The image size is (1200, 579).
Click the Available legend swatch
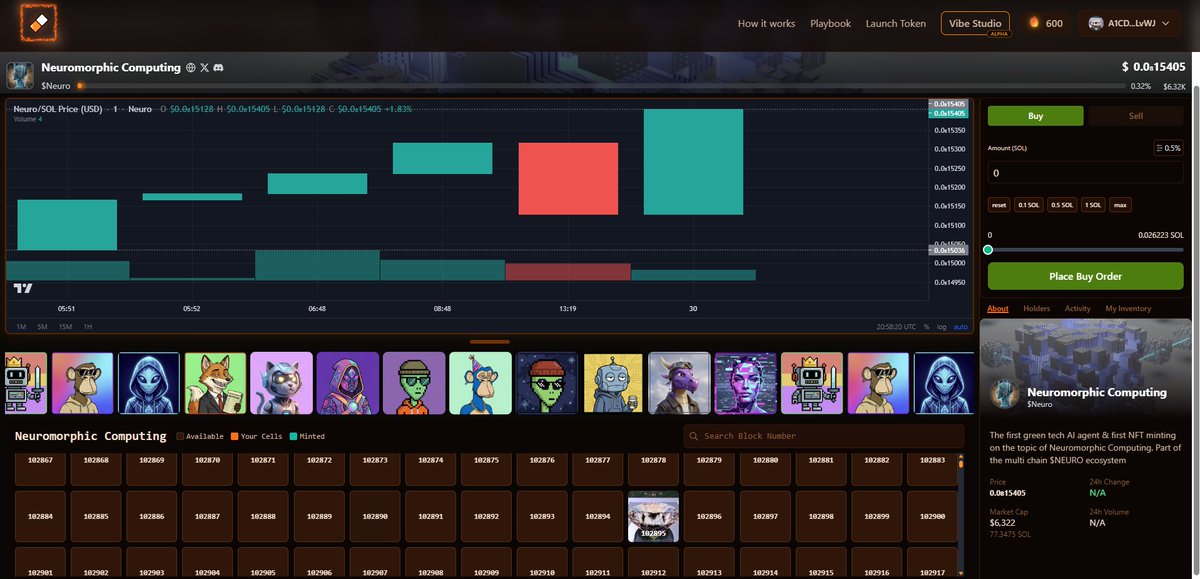pos(180,436)
